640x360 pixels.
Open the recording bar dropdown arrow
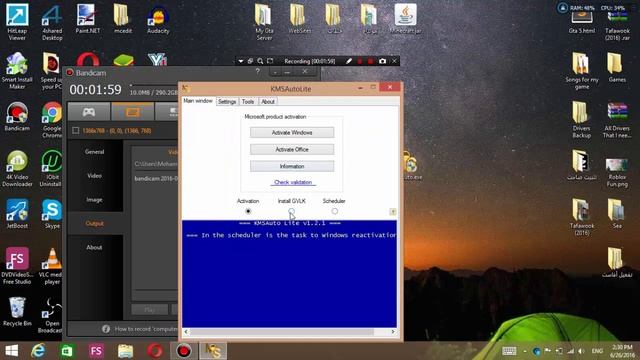[x=241, y=61]
